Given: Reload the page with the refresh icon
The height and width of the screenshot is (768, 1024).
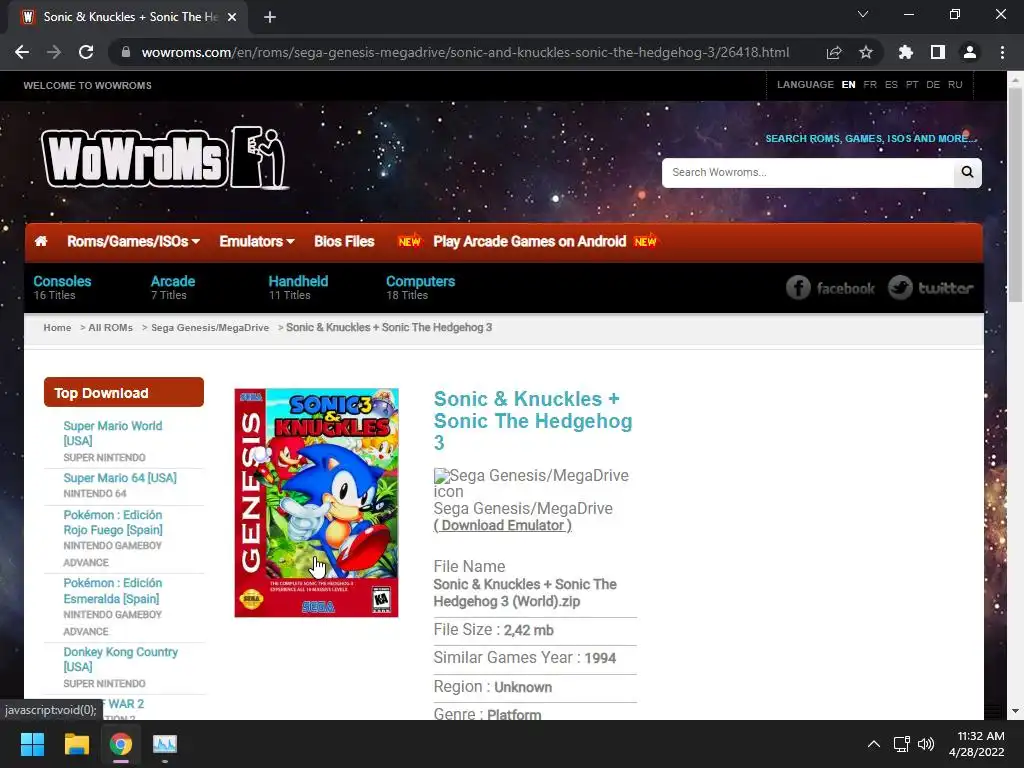Looking at the screenshot, I should click(86, 52).
